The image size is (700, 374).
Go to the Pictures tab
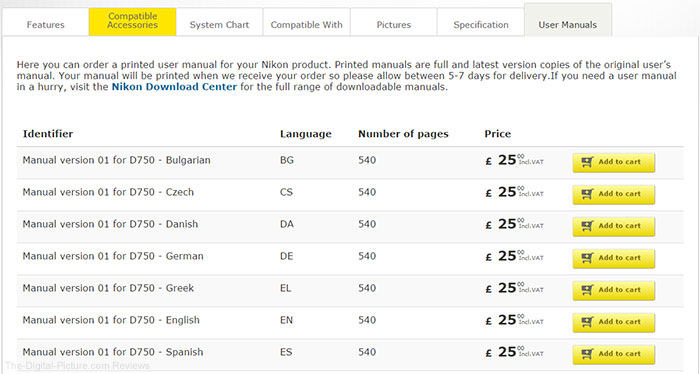(393, 25)
